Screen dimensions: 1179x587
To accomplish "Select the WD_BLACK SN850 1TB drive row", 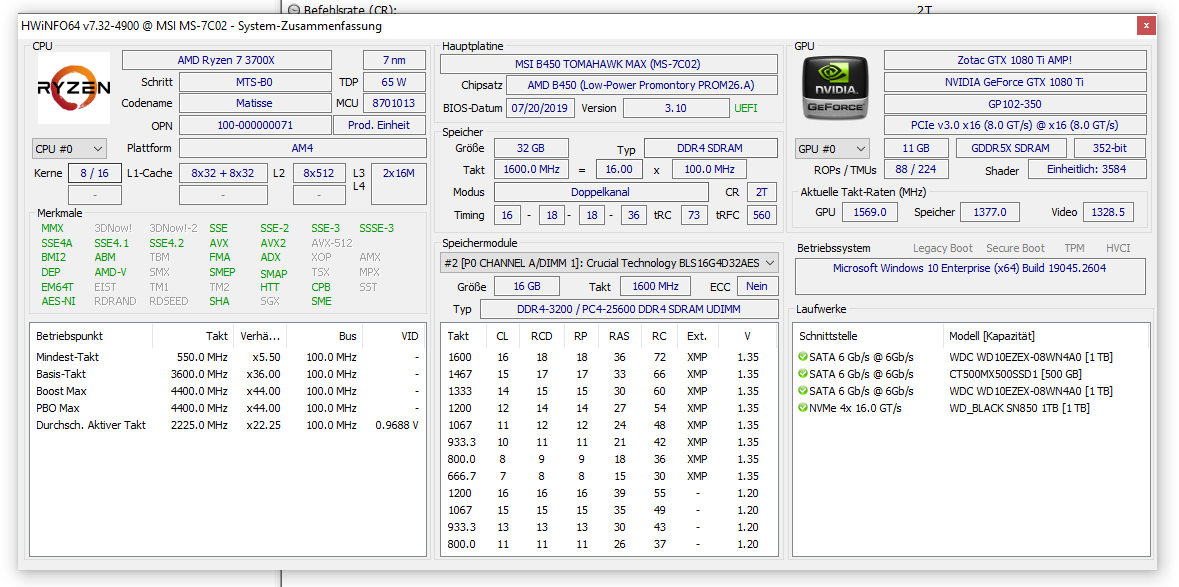I will point(970,408).
